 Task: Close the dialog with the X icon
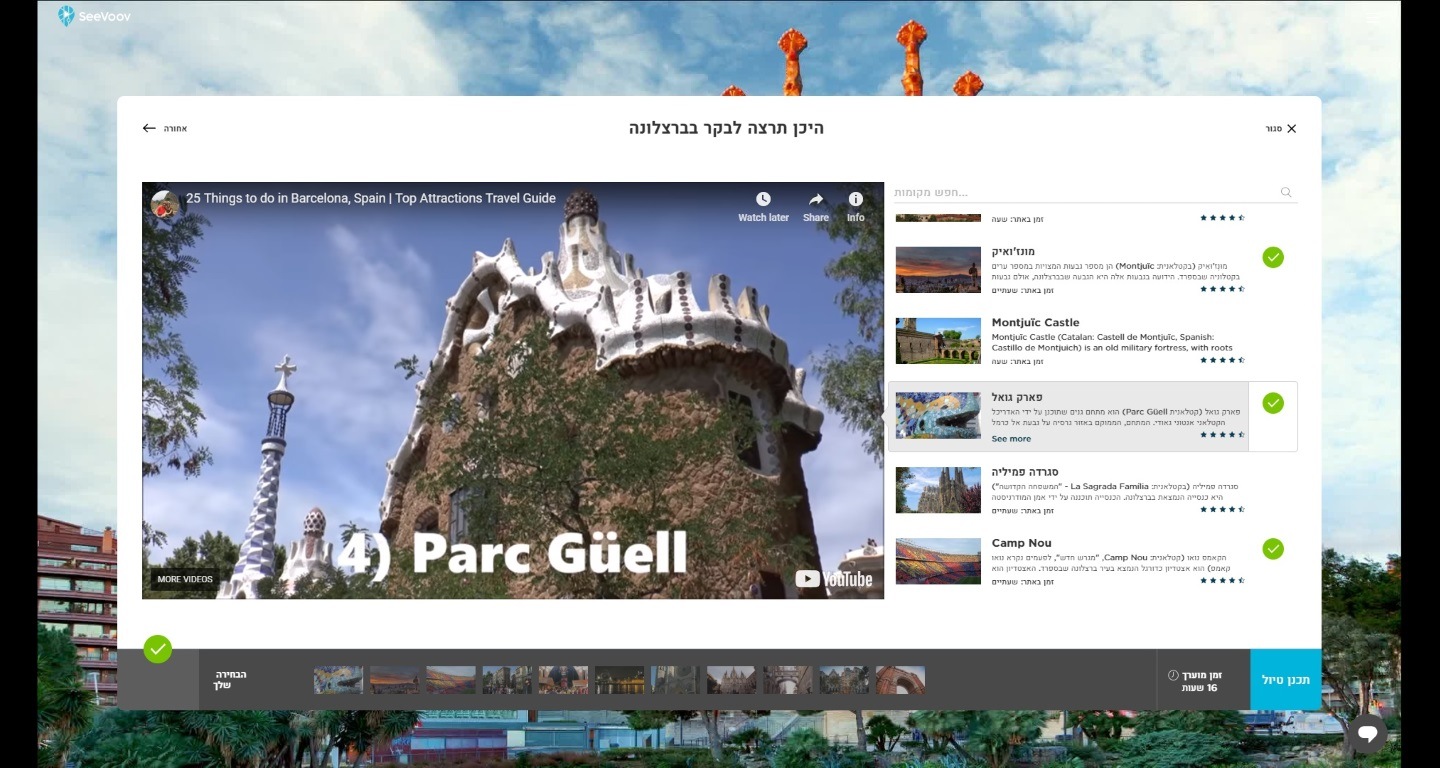tap(1291, 128)
